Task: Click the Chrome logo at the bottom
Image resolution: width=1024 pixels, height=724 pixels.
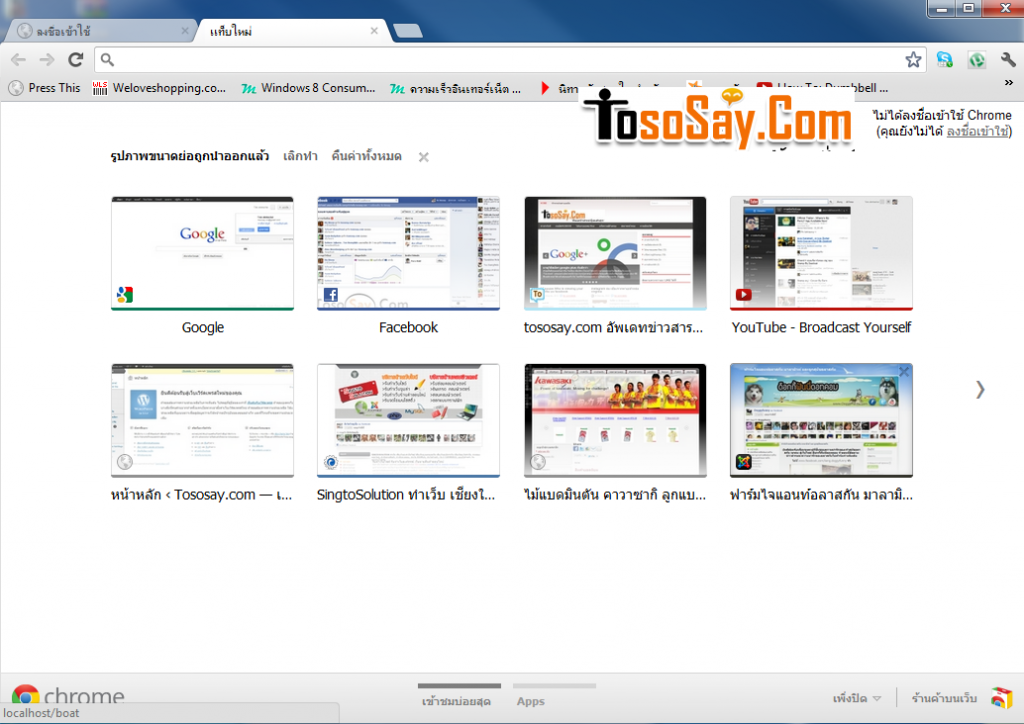Action: 68,695
